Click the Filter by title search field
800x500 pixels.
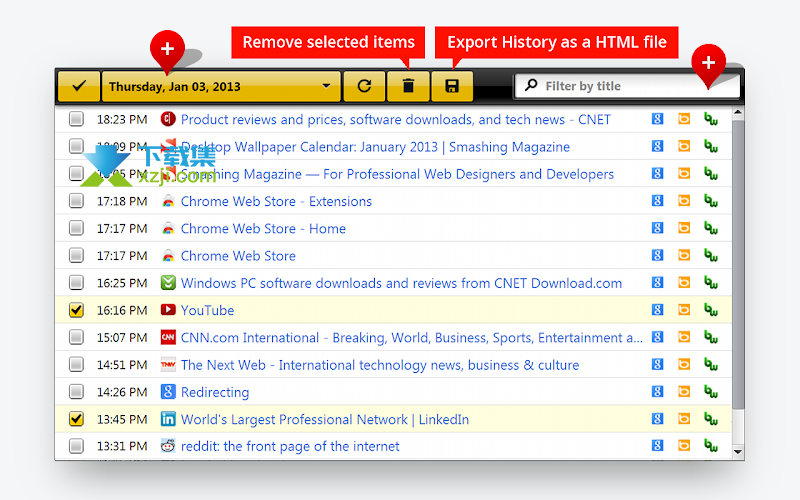pyautogui.click(x=628, y=86)
